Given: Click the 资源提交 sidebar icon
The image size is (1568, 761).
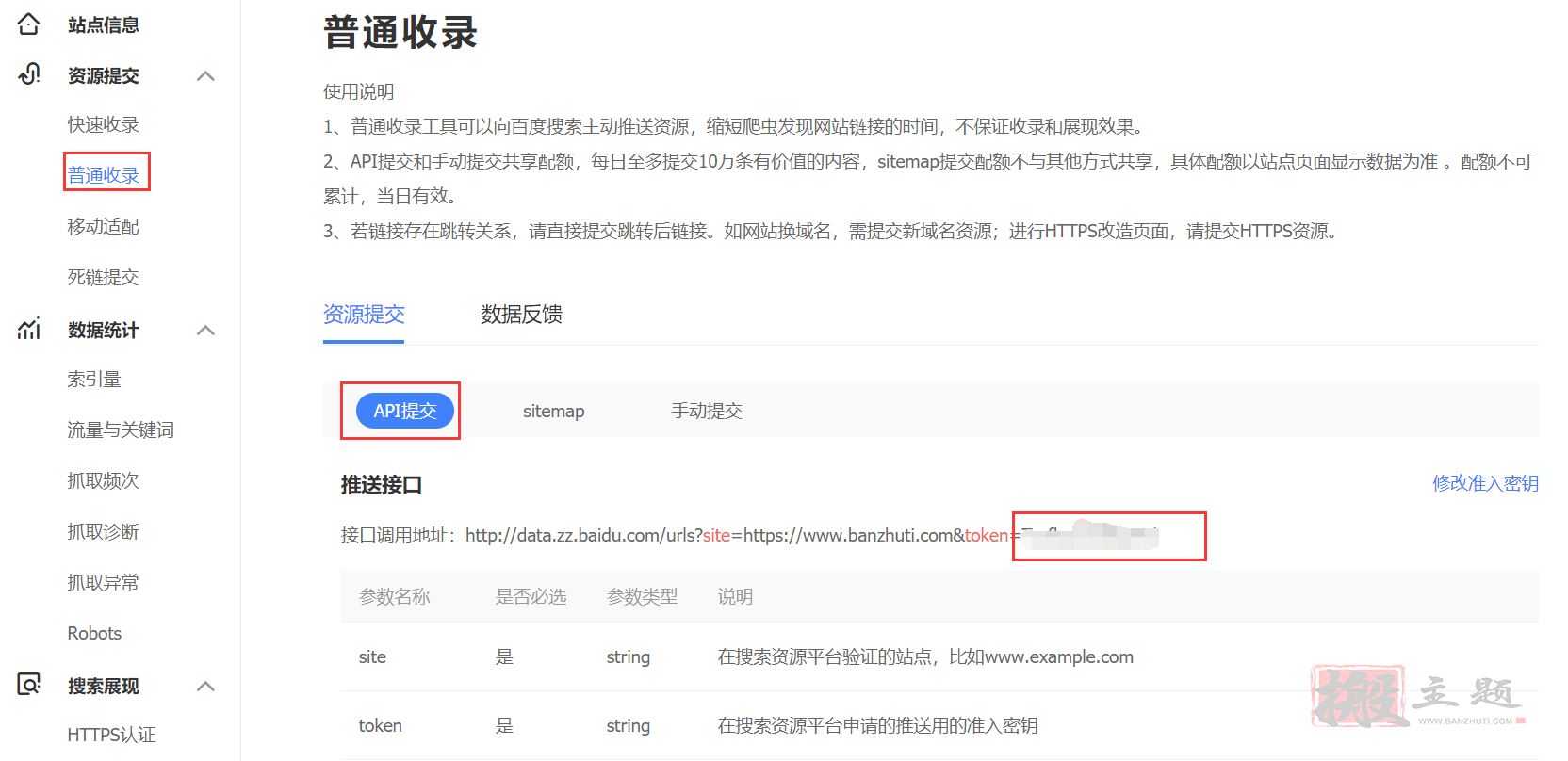Looking at the screenshot, I should click(29, 74).
